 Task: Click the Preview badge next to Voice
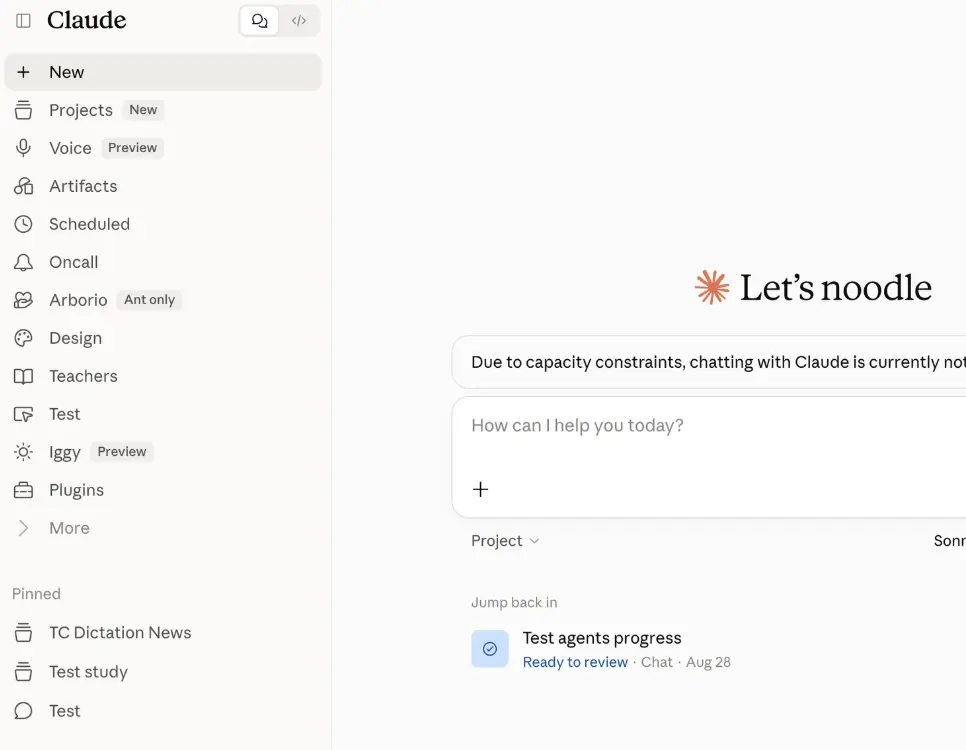132,148
